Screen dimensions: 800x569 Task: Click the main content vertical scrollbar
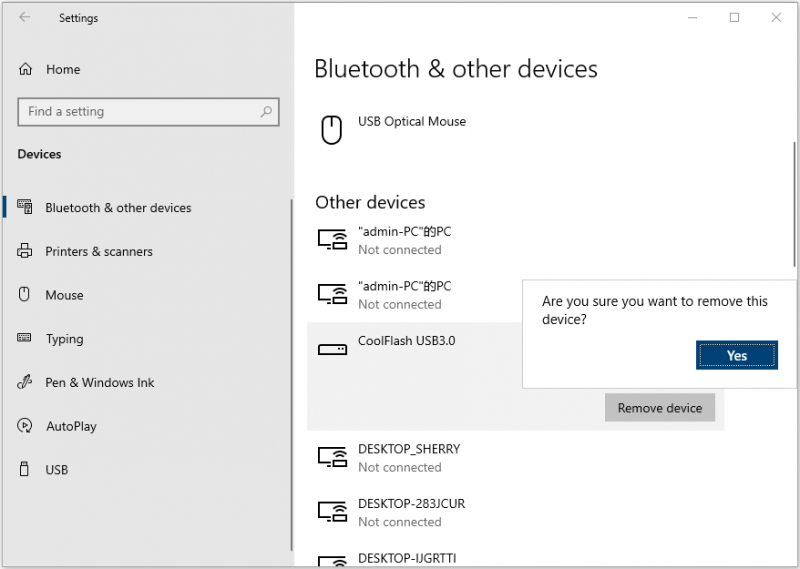[x=794, y=204]
